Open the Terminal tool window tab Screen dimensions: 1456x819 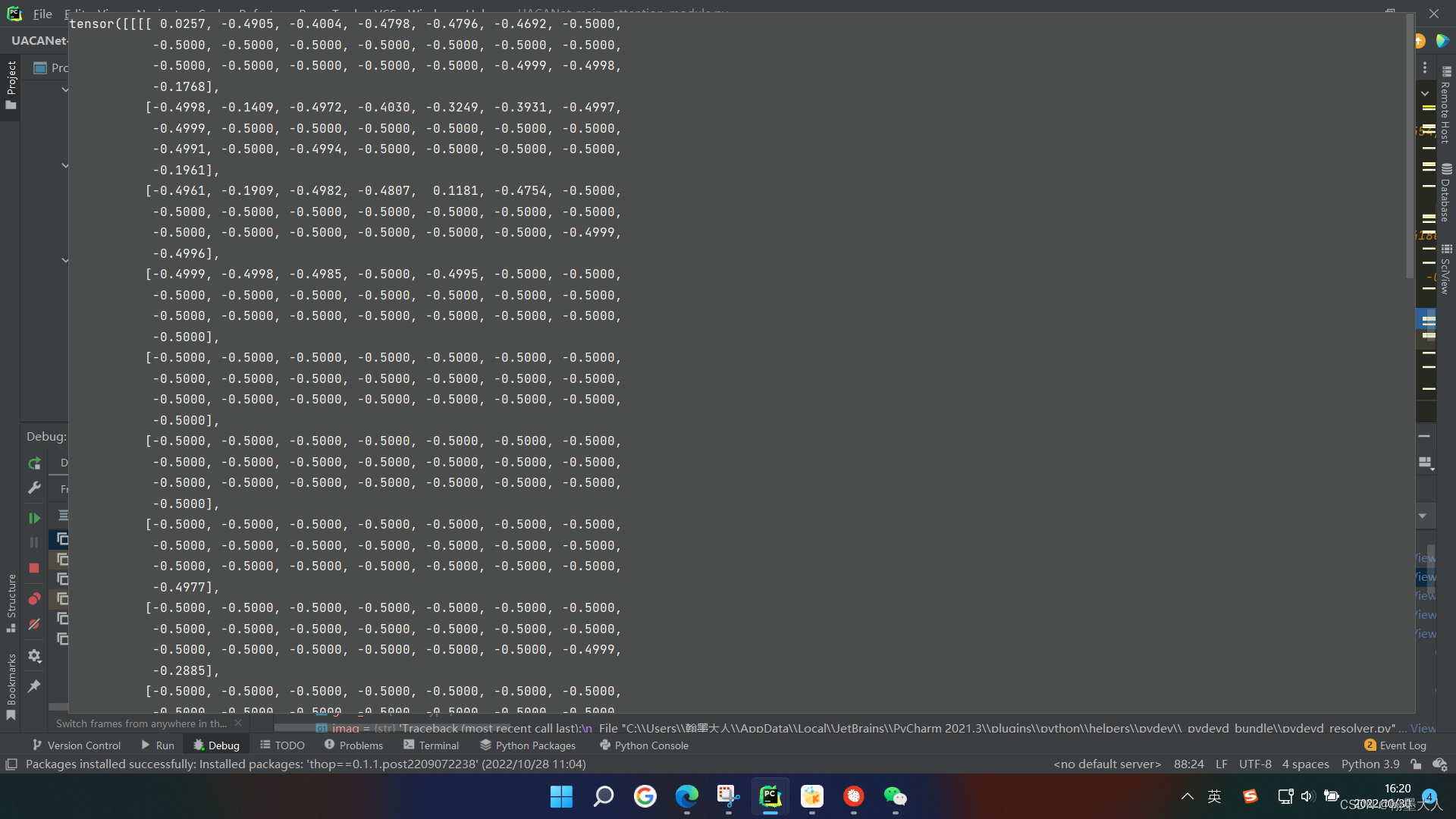click(431, 745)
